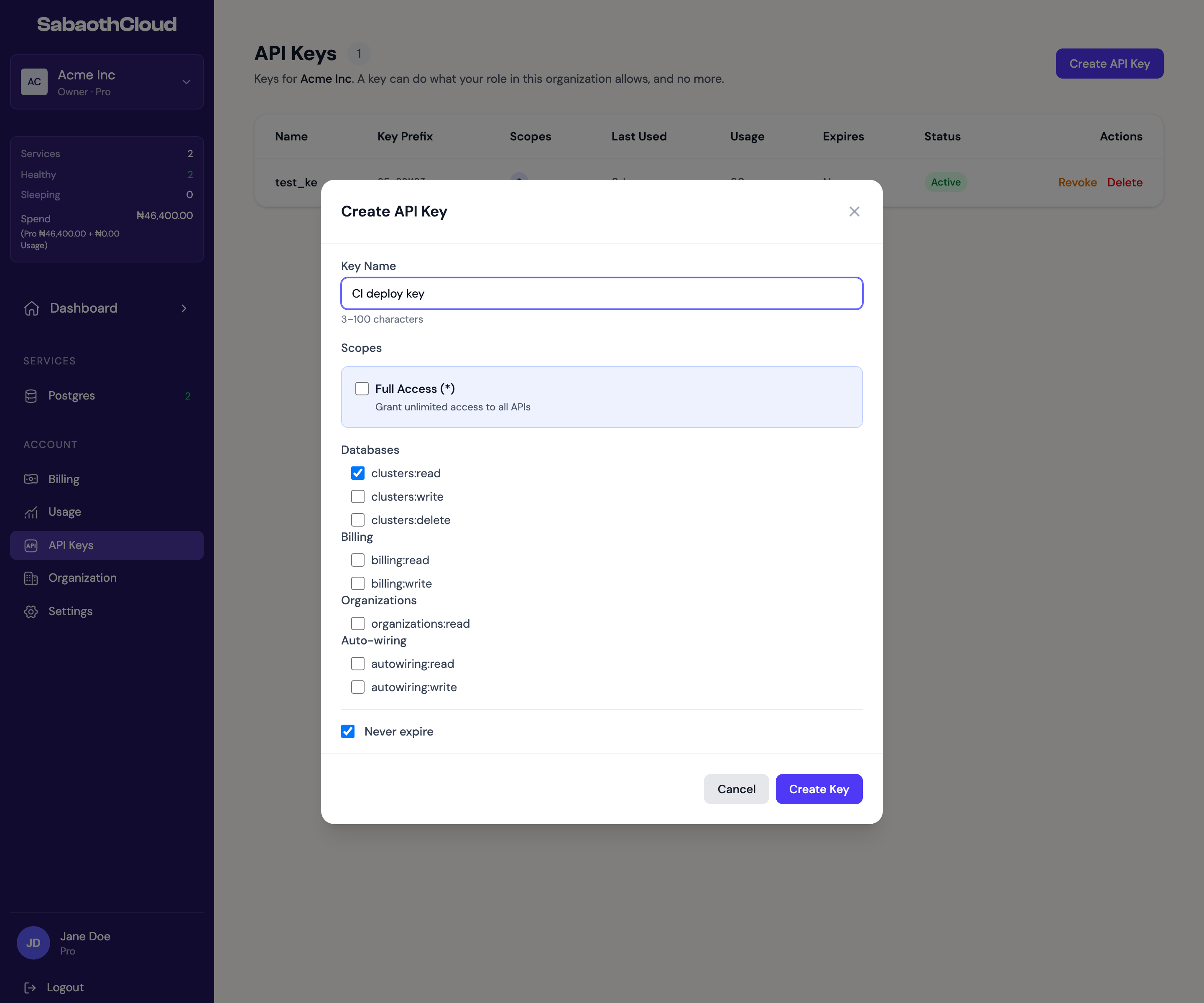Viewport: 1204px width, 1003px height.
Task: Open Postgres services page
Action: point(107,395)
